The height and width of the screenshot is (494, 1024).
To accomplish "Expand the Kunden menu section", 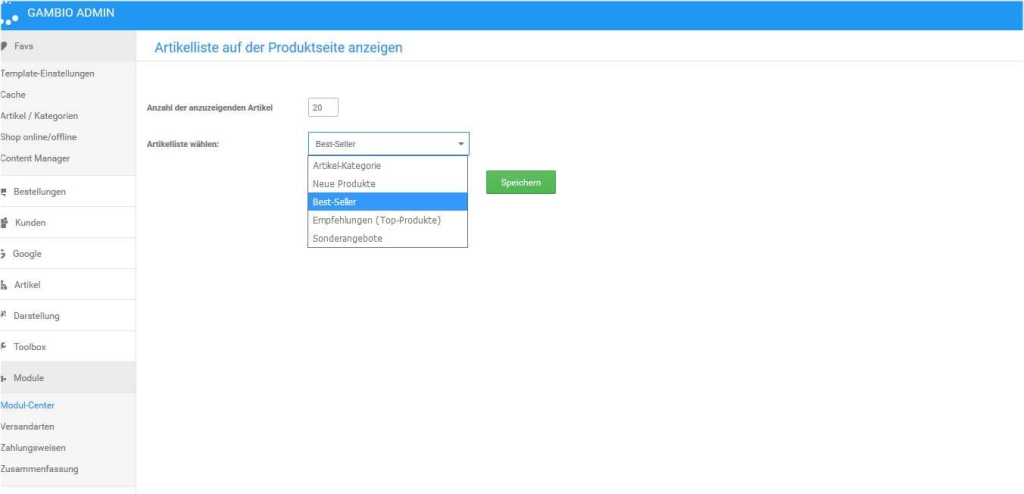I will click(x=68, y=222).
